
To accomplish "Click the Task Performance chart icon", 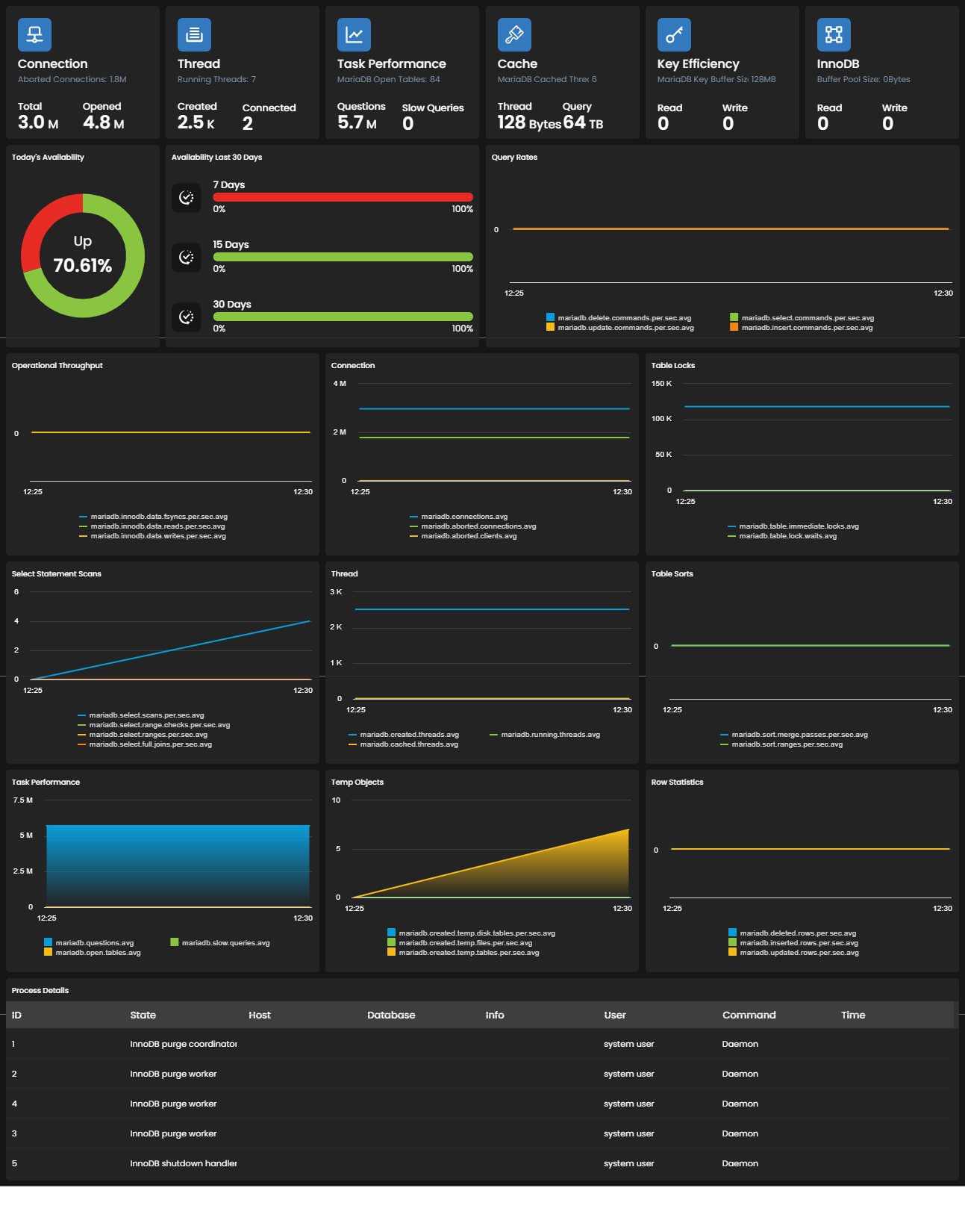I will pyautogui.click(x=354, y=34).
